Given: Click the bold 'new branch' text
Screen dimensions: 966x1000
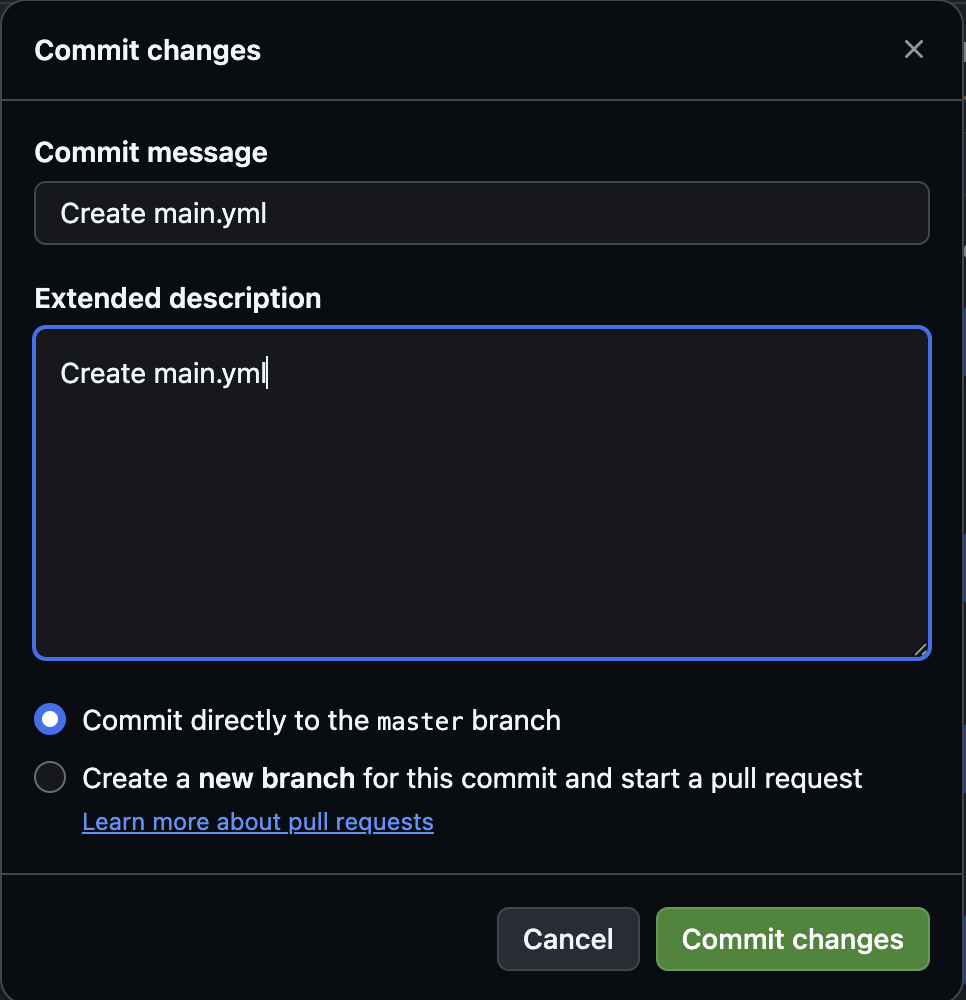Looking at the screenshot, I should [x=277, y=778].
